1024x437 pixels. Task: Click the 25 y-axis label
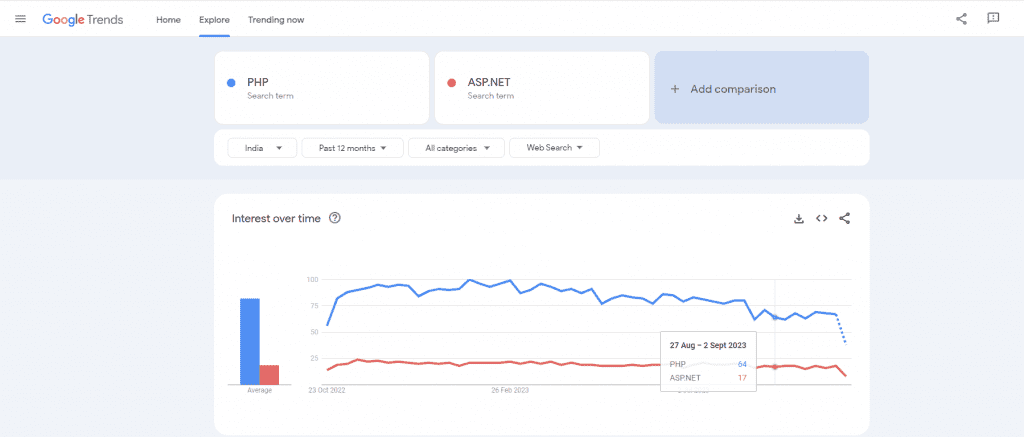point(313,359)
